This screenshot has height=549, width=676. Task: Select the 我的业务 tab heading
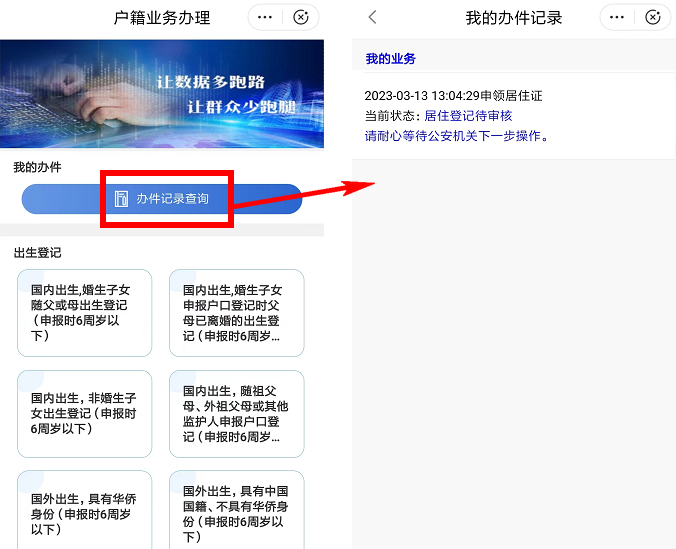(x=391, y=59)
